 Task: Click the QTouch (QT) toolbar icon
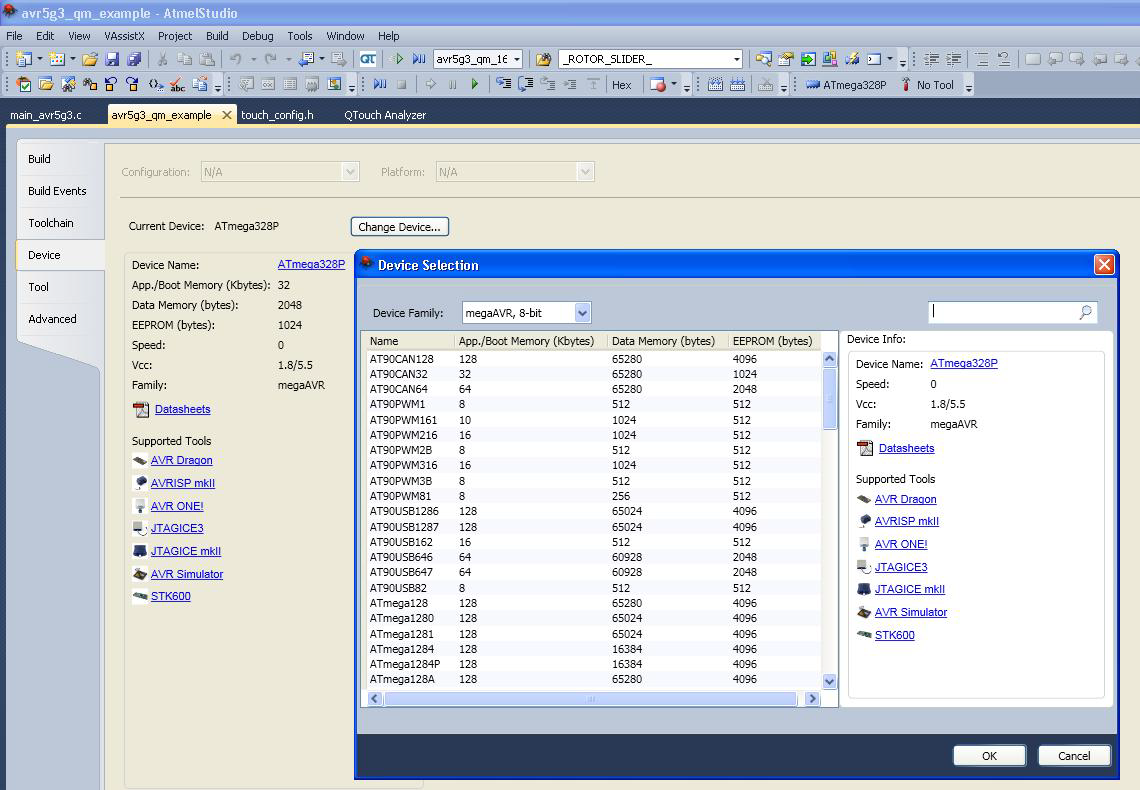[368, 59]
